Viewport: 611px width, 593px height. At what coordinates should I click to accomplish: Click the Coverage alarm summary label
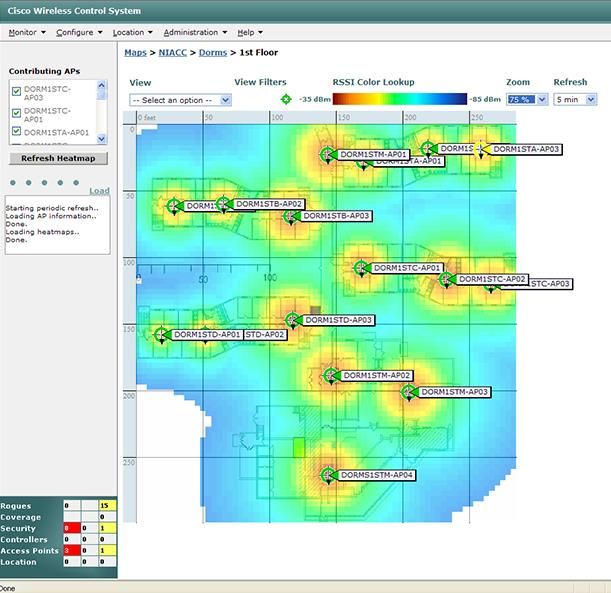pos(21,517)
